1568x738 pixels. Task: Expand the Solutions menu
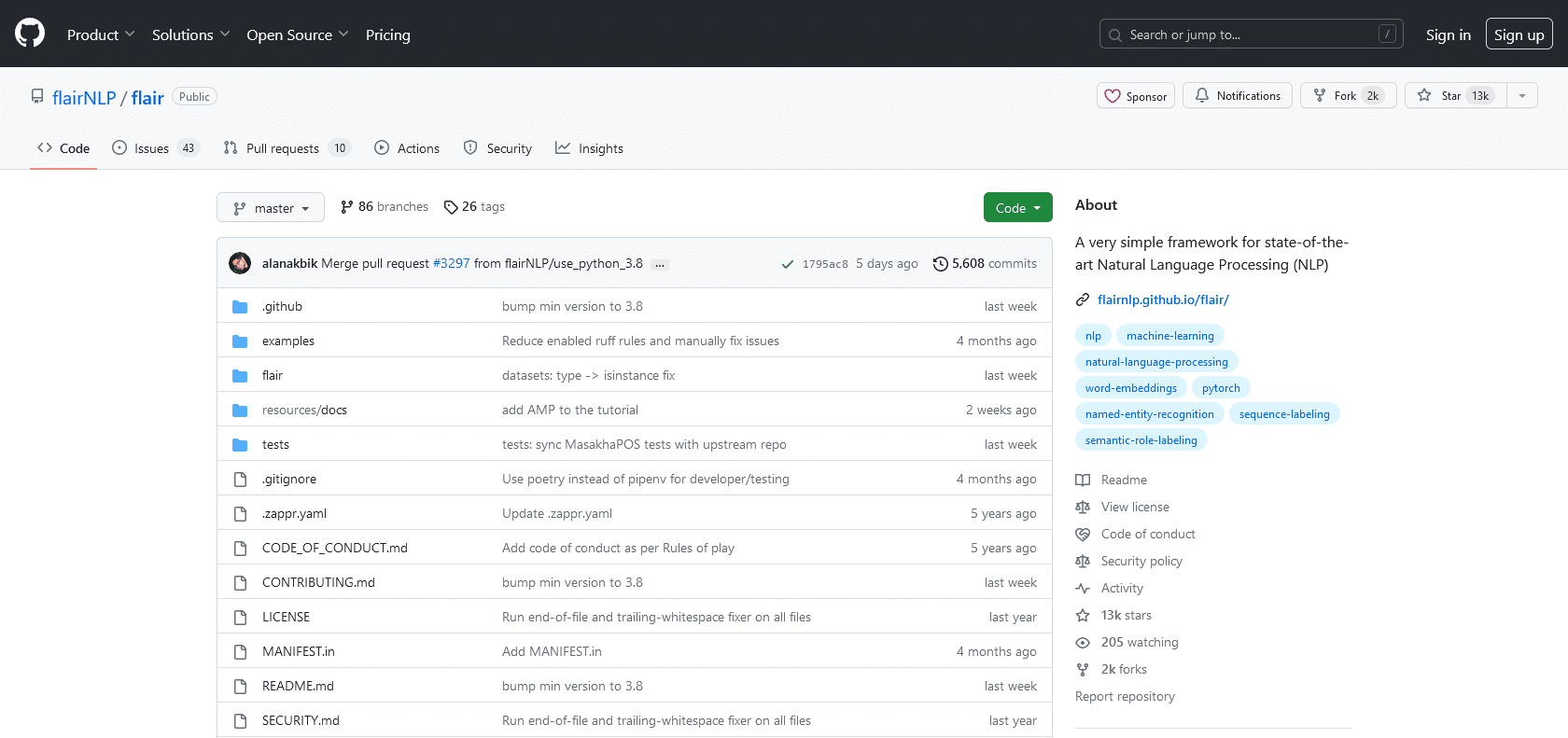[191, 35]
